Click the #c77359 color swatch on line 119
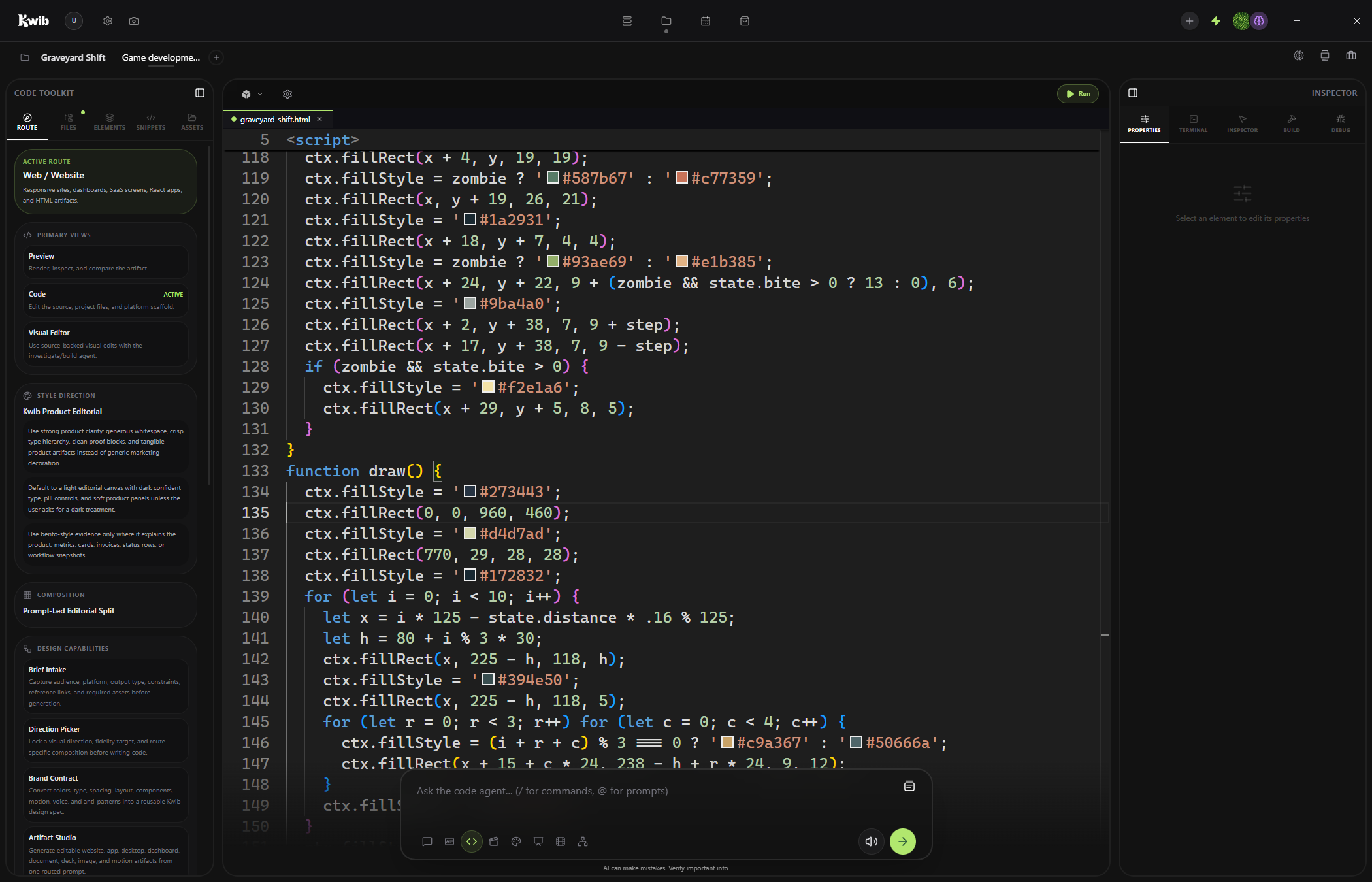This screenshot has height=882, width=1372. [x=681, y=178]
